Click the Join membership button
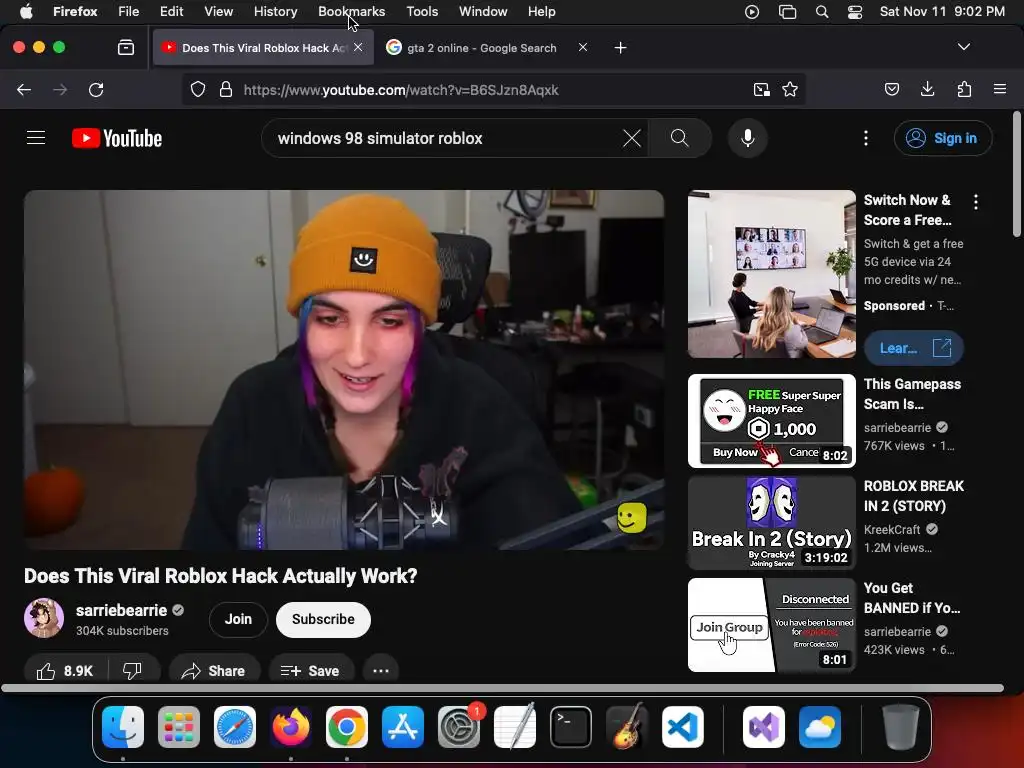 pos(238,619)
